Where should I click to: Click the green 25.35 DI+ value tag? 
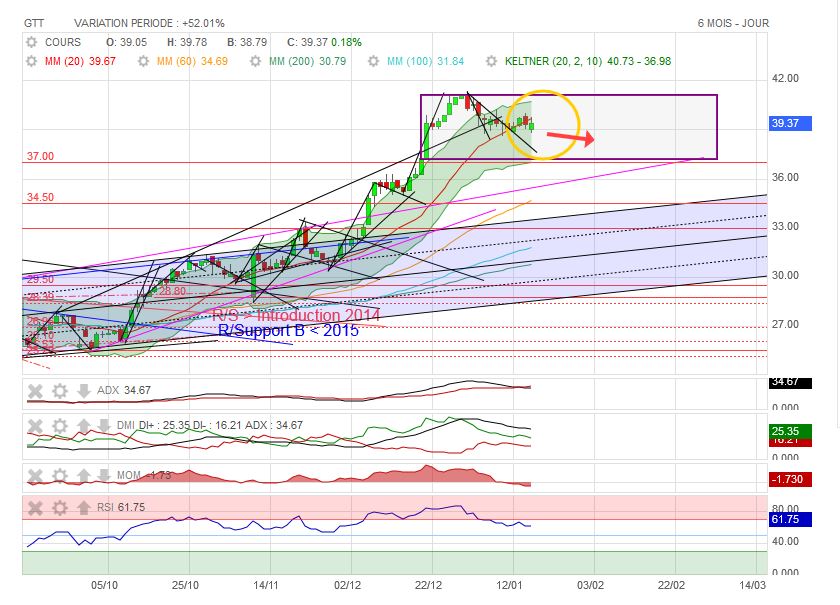[790, 431]
